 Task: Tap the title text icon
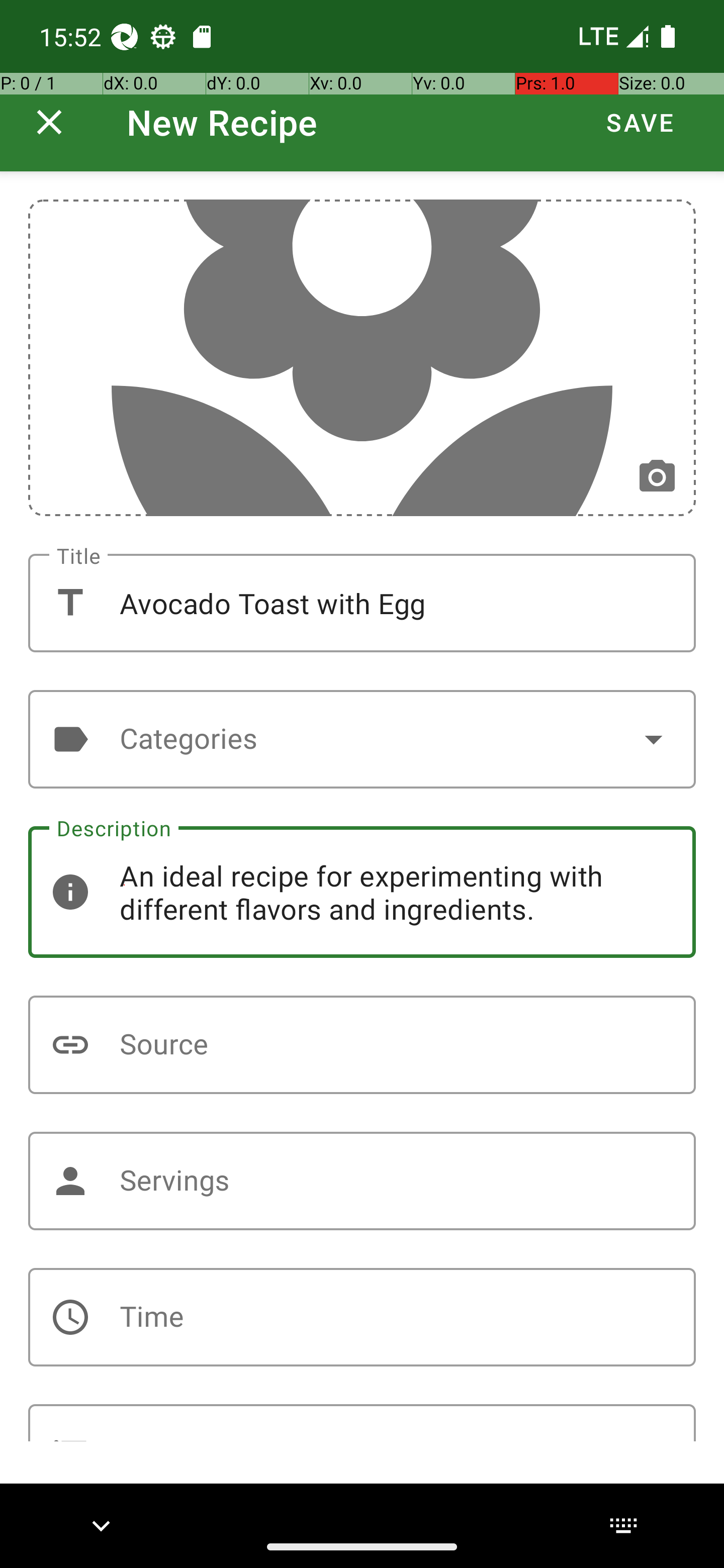[70, 603]
